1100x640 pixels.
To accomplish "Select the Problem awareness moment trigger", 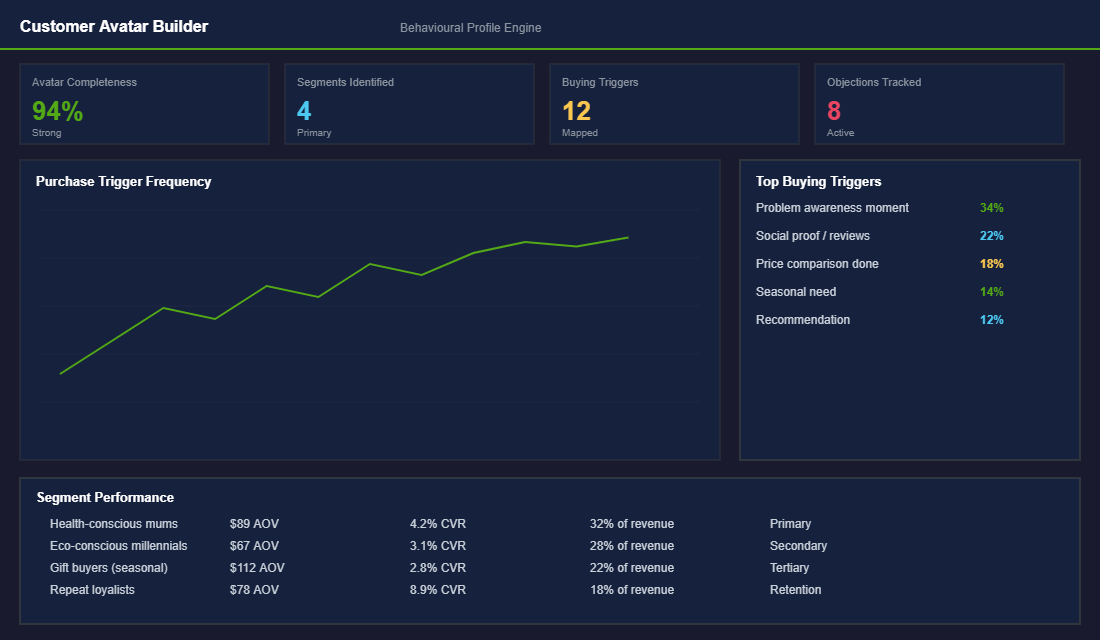I will coord(832,207).
